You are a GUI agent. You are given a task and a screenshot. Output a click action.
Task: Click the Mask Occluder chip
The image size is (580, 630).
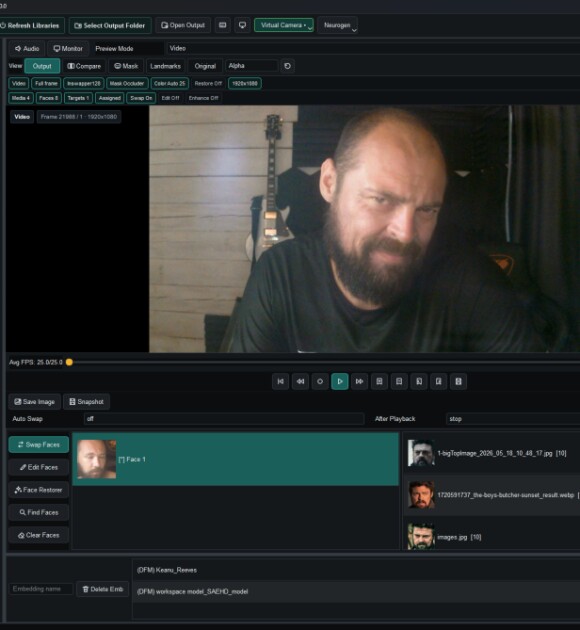[127, 84]
